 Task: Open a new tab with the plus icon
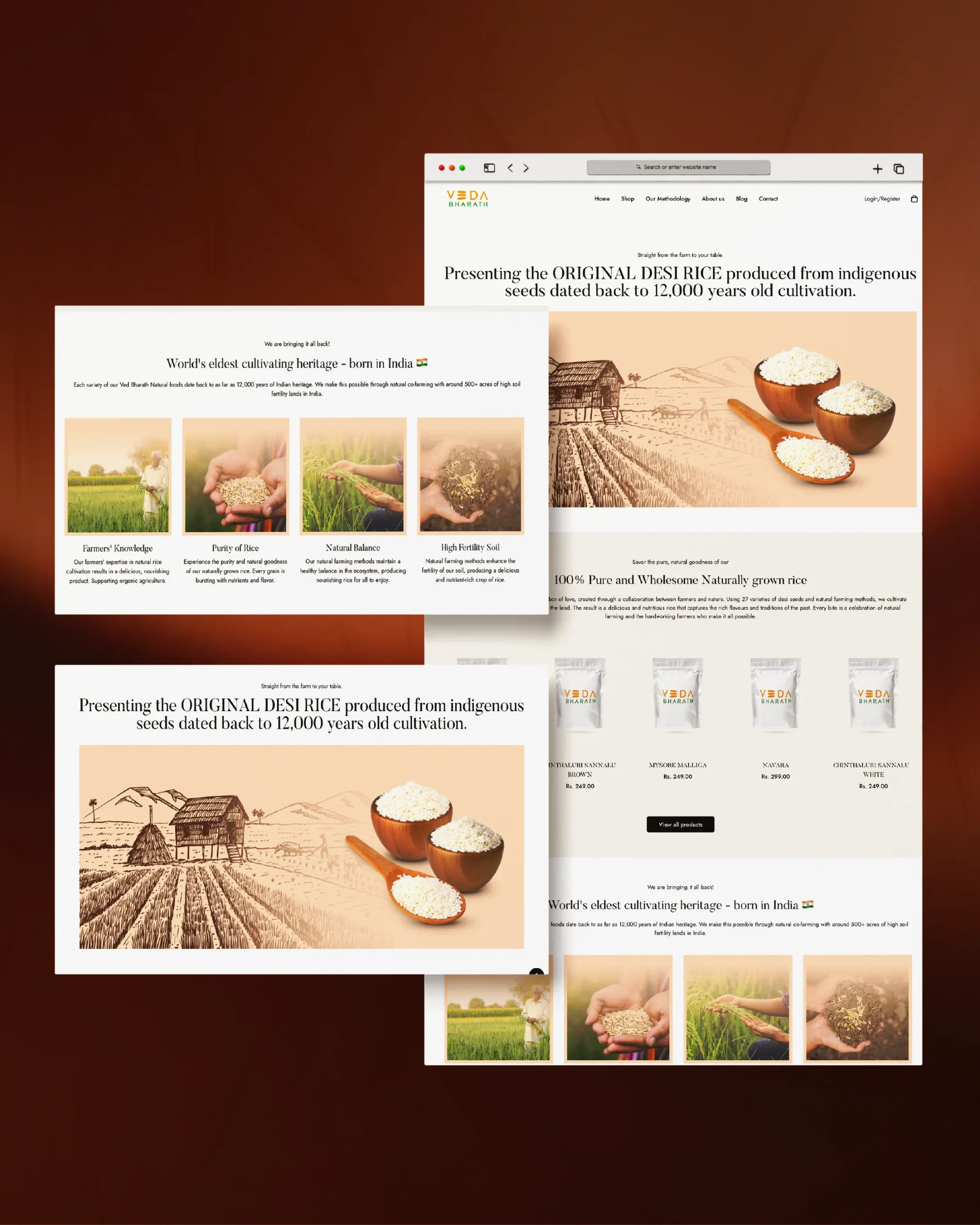(877, 169)
